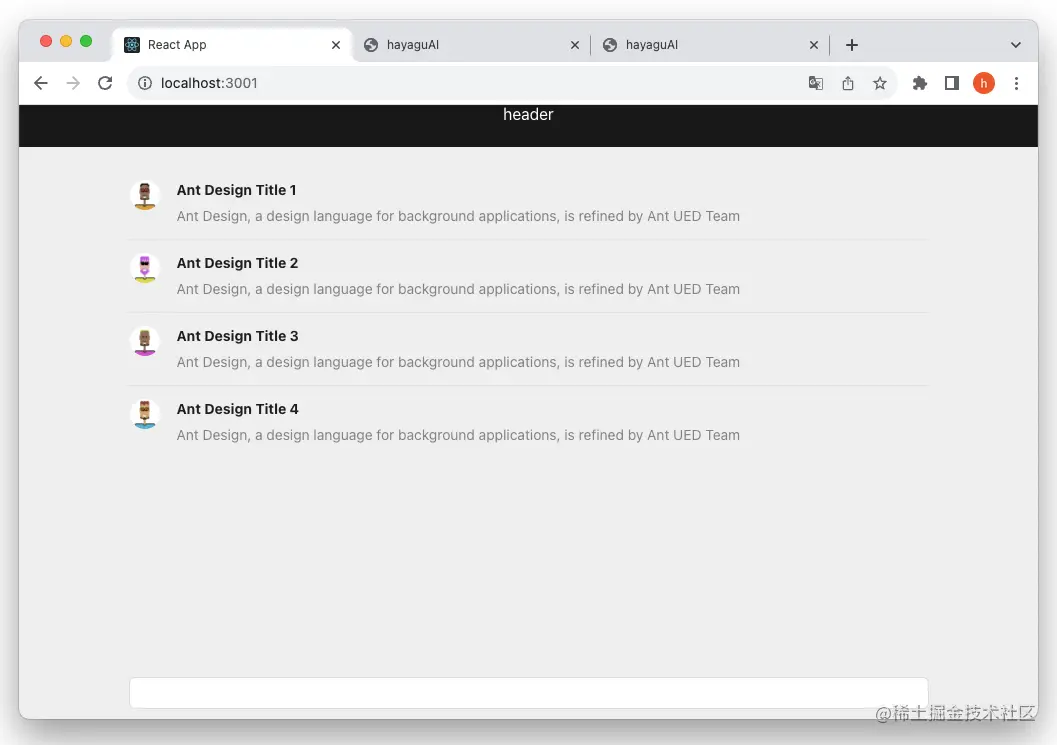Close the React App tab

coord(336,44)
